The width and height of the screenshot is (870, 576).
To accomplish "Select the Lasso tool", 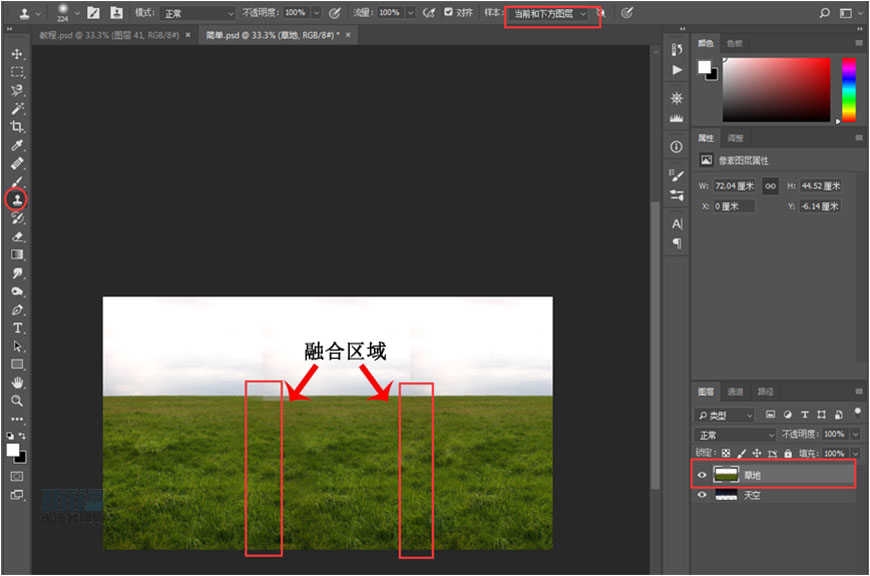I will (x=17, y=90).
